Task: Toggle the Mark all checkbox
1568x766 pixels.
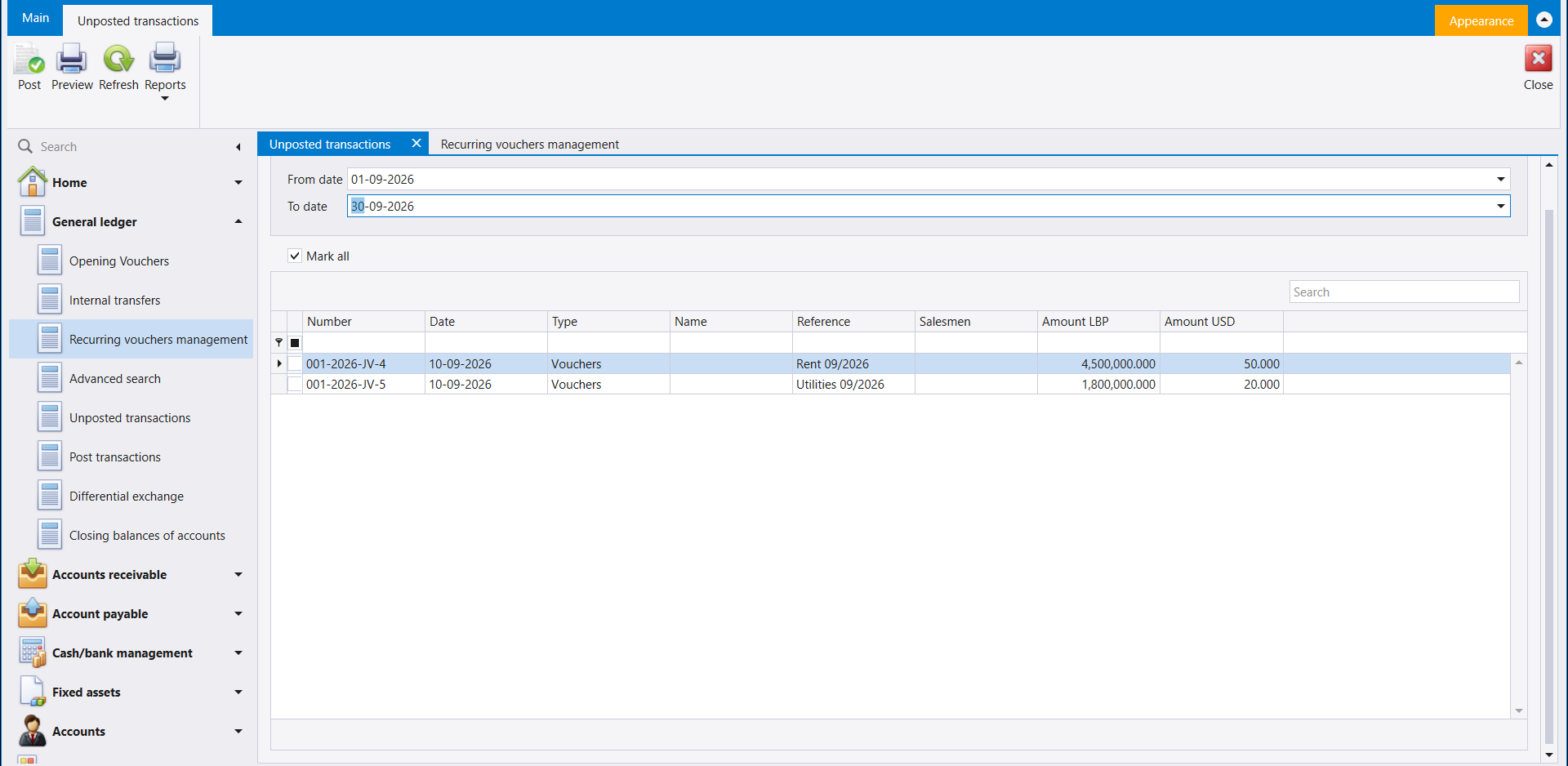Action: (295, 256)
